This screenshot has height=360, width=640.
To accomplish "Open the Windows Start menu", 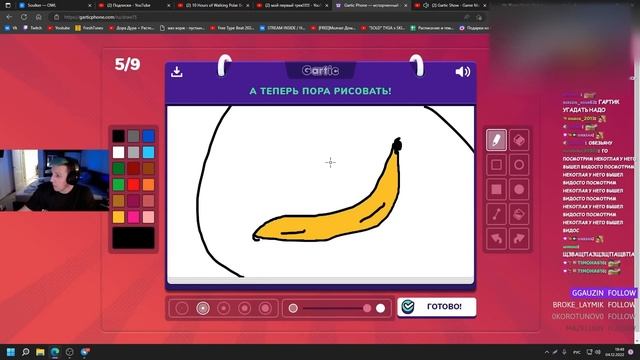I will (11, 352).
